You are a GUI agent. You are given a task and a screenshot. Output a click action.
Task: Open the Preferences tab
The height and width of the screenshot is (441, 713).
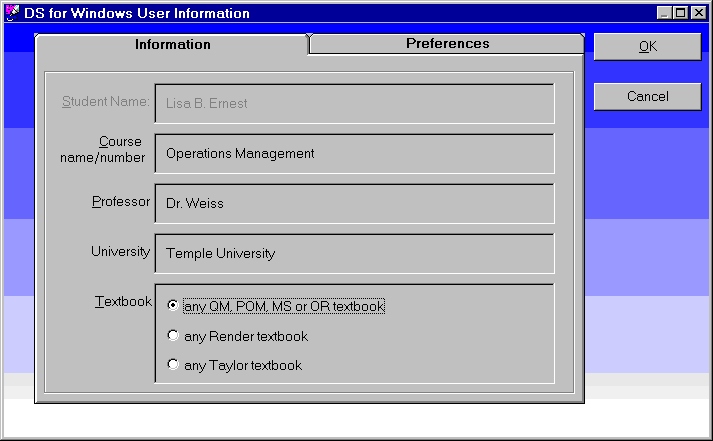pos(447,44)
